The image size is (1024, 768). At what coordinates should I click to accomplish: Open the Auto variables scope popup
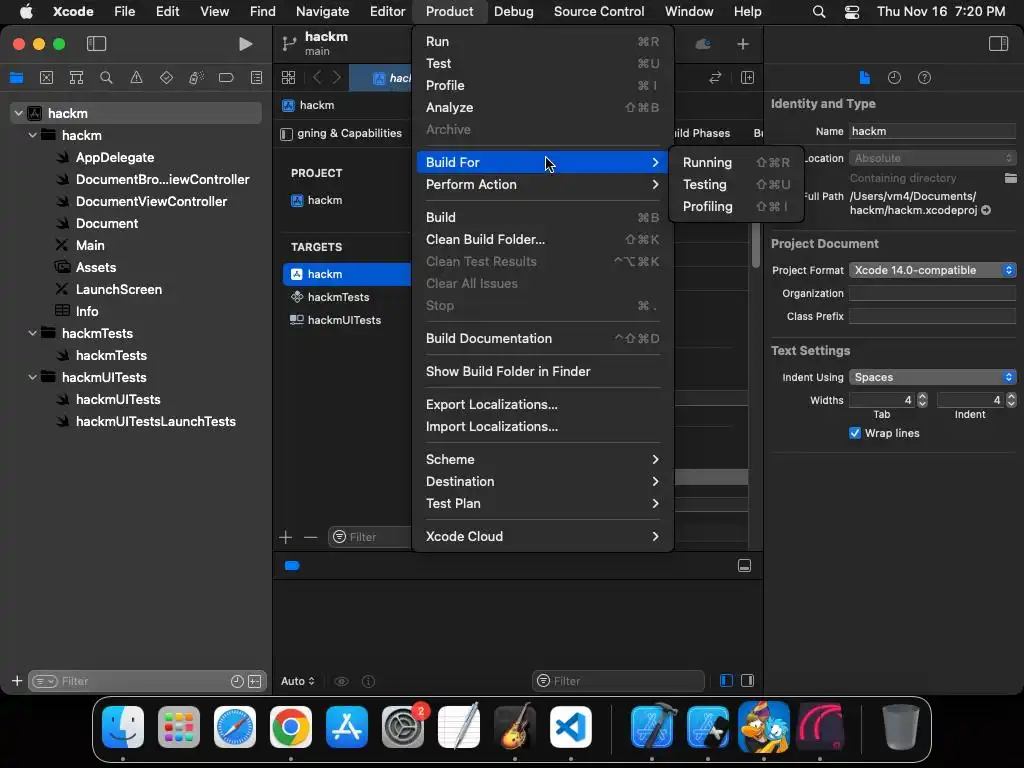pyautogui.click(x=298, y=681)
